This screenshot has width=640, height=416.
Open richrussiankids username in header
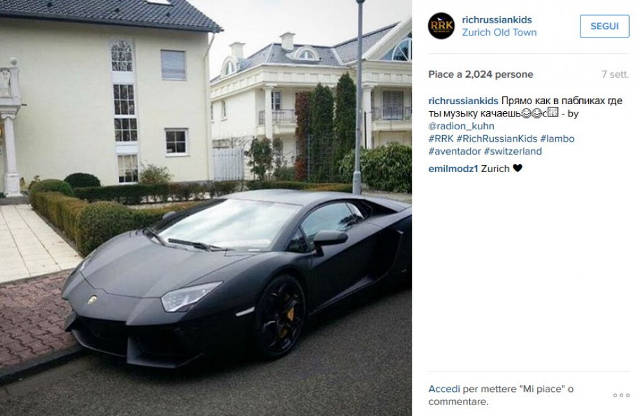pyautogui.click(x=497, y=20)
